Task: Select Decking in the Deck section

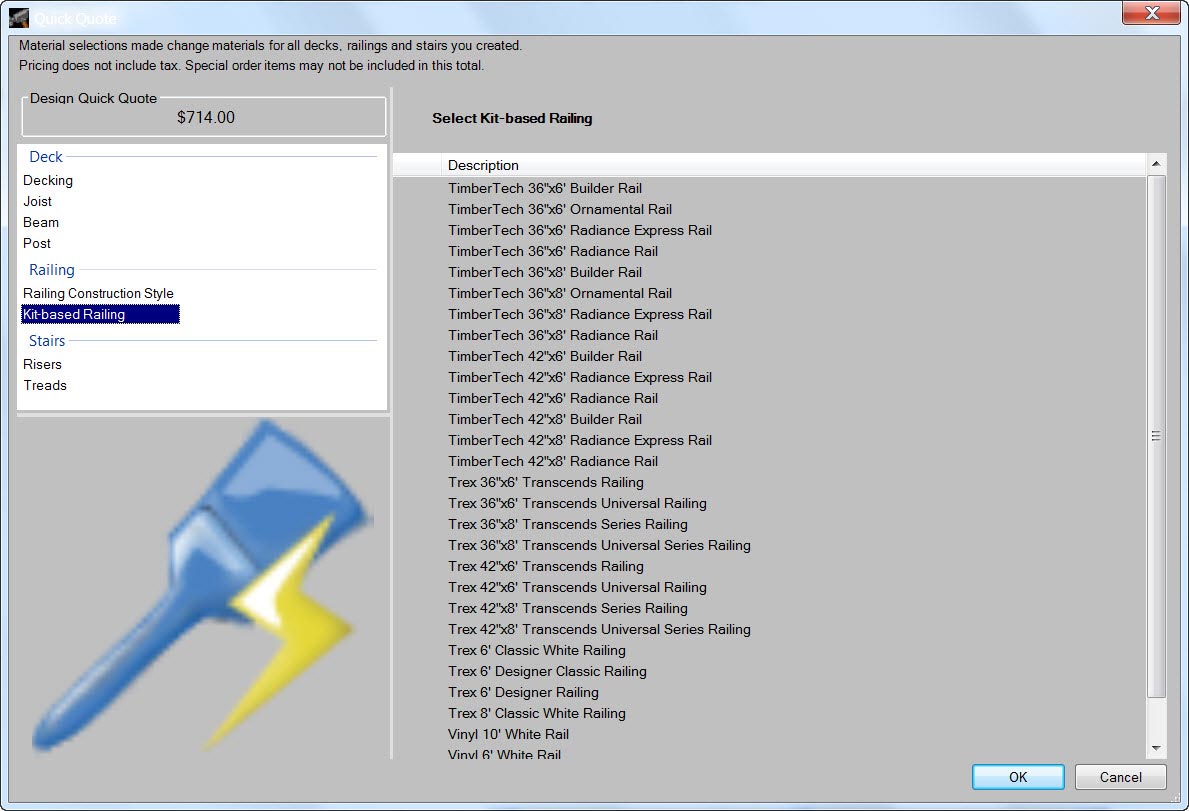Action: point(48,180)
